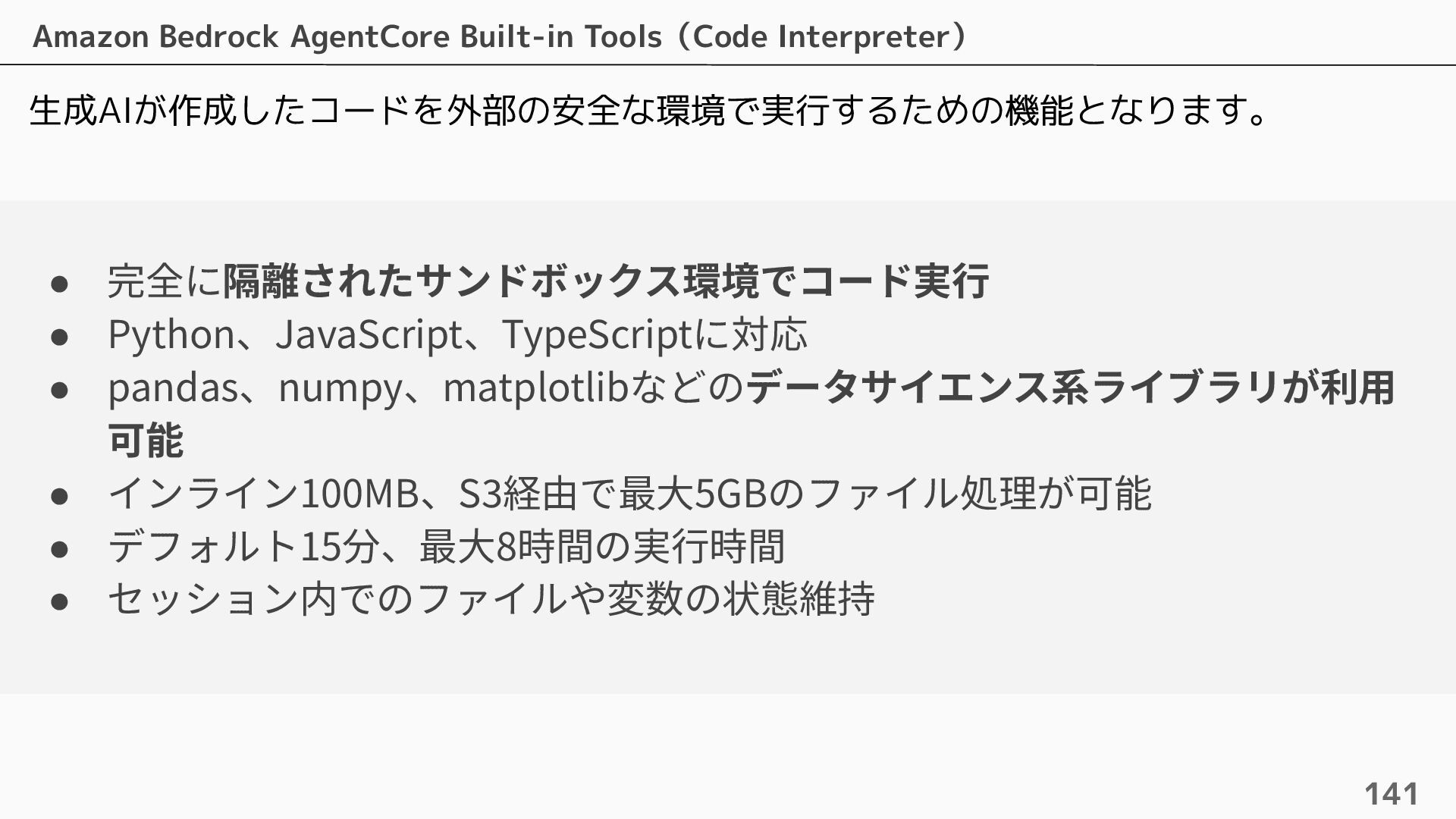Click the slide page number 141
The width and height of the screenshot is (1456, 819).
pos(1391,793)
